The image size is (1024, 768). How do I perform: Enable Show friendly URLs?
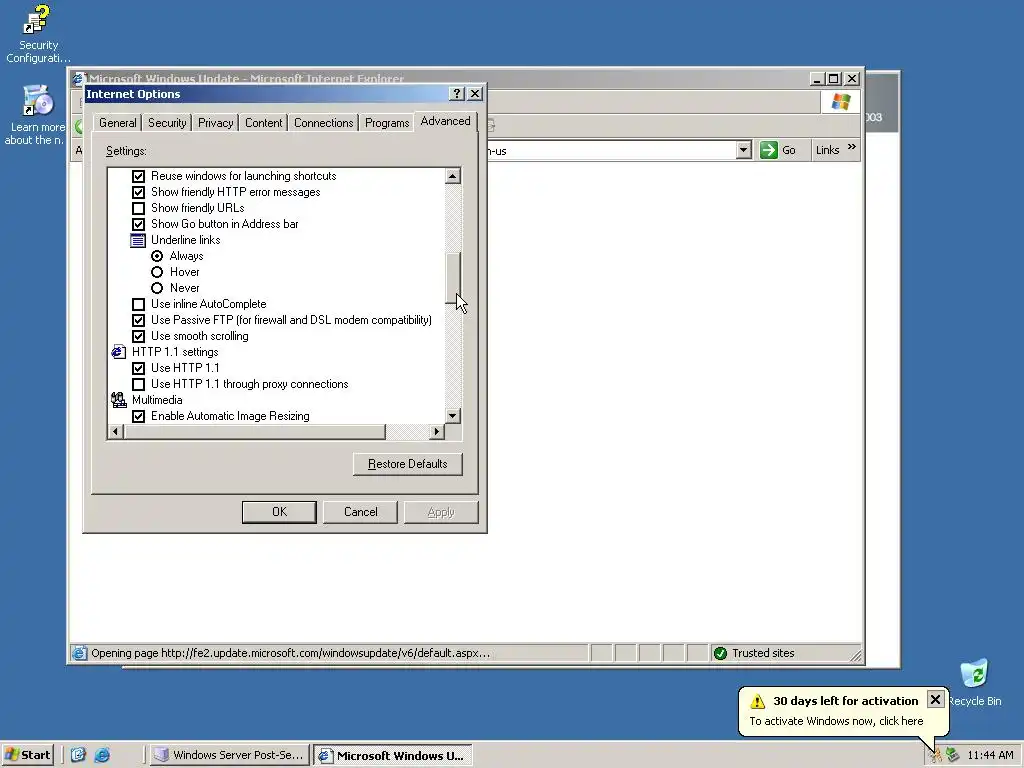138,208
